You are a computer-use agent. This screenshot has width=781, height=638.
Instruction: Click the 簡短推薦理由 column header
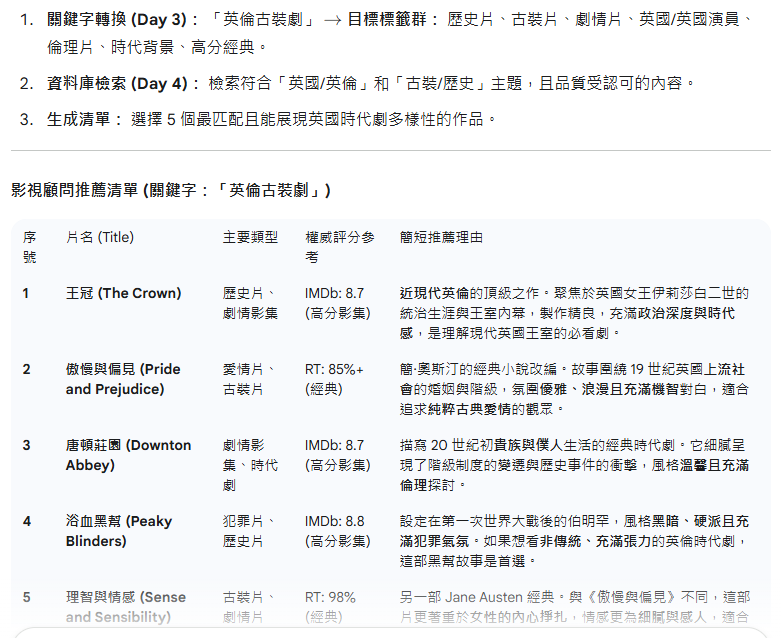[x=441, y=237]
